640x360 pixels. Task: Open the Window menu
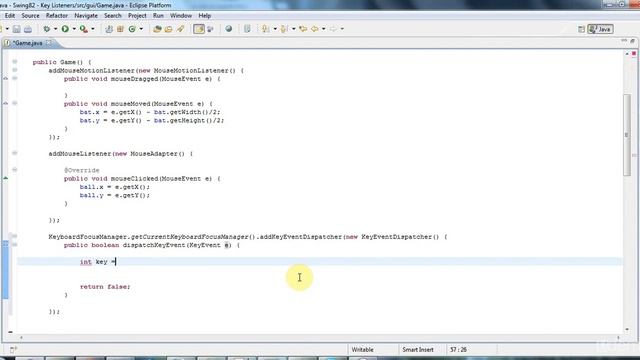click(181, 16)
